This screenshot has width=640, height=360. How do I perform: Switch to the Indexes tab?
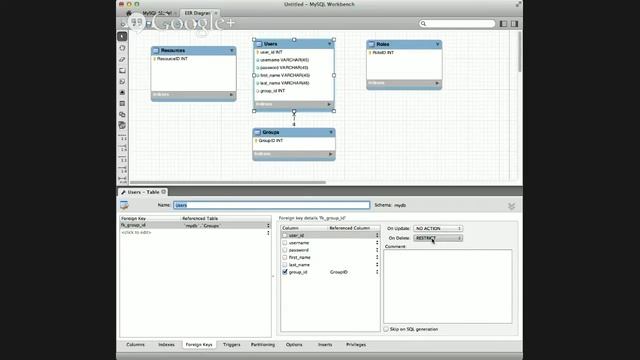pos(166,345)
